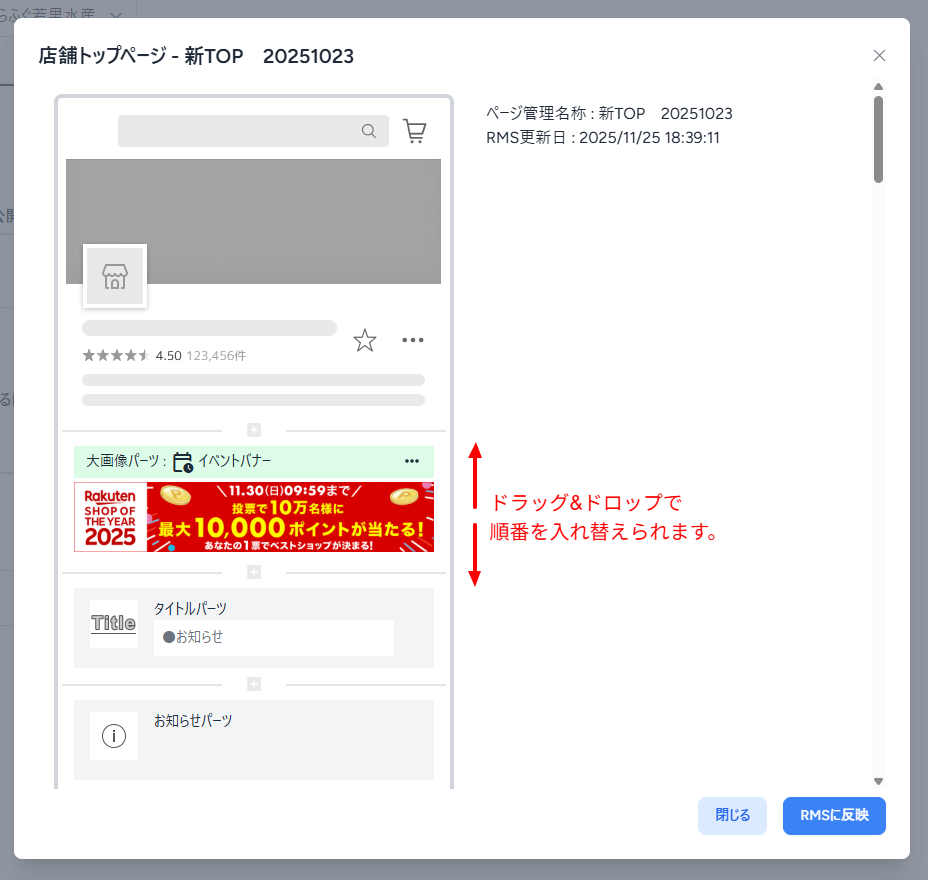
Task: Click in the preview search box
Action: tap(240, 131)
